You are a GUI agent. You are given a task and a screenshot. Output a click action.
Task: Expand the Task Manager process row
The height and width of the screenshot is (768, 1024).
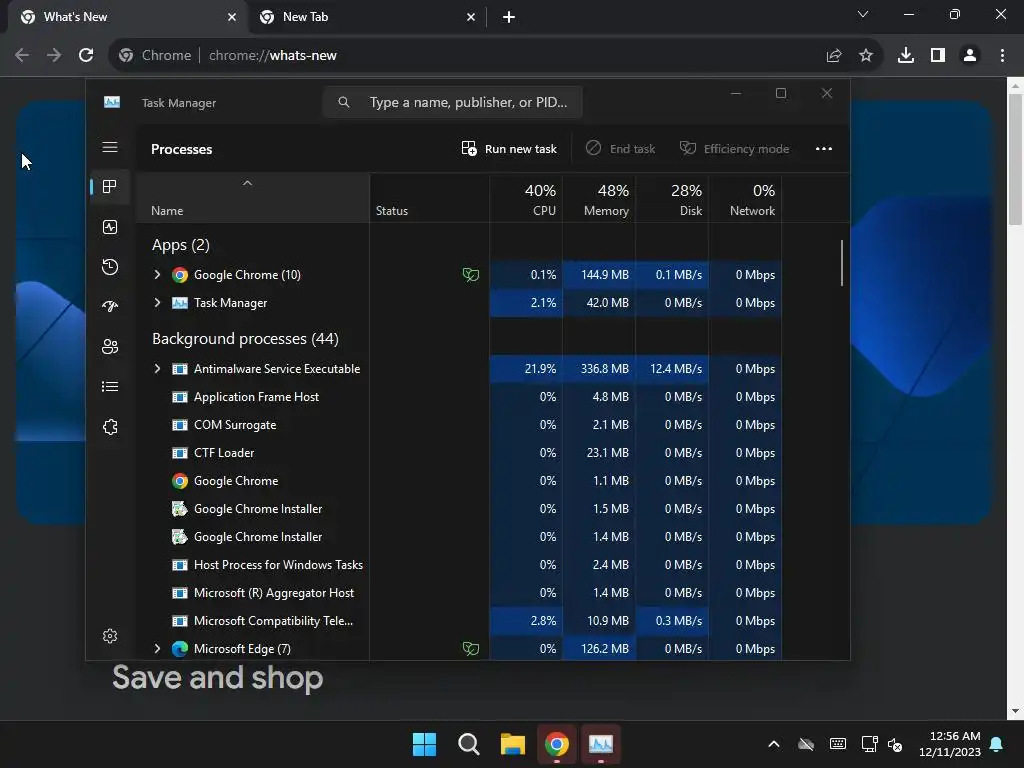tap(157, 303)
